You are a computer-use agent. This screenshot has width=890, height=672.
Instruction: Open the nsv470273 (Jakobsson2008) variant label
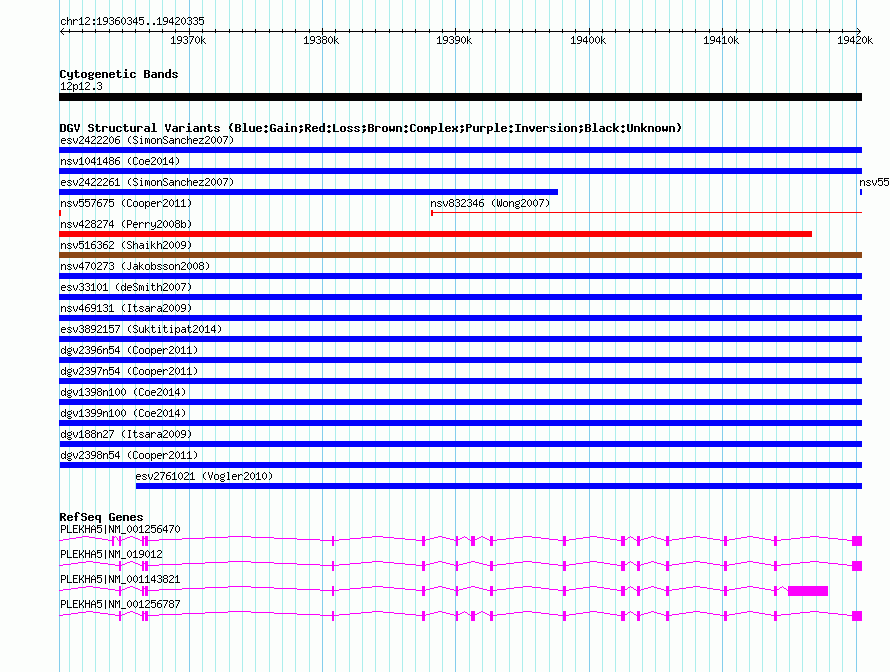point(135,266)
